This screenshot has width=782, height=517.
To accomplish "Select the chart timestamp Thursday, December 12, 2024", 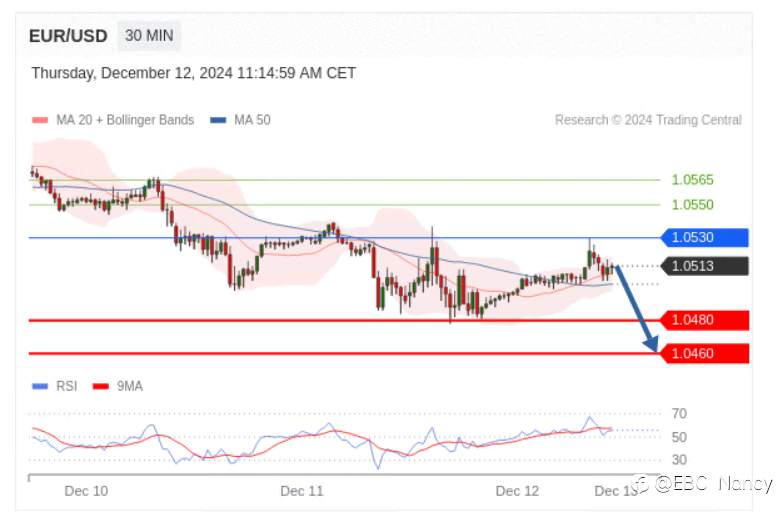I will (x=194, y=73).
